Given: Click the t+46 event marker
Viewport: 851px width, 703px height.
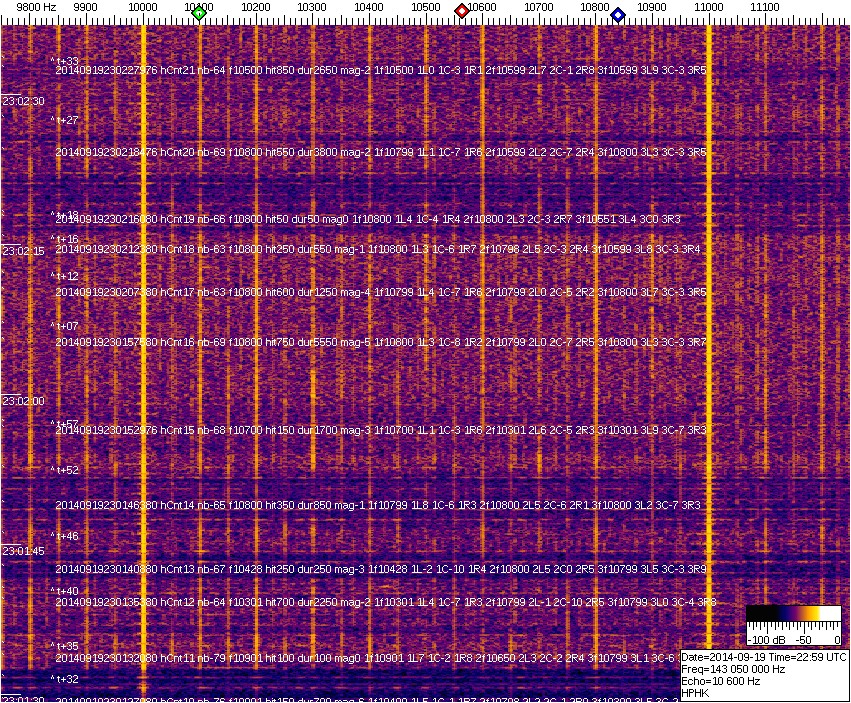Looking at the screenshot, I should tap(66, 537).
